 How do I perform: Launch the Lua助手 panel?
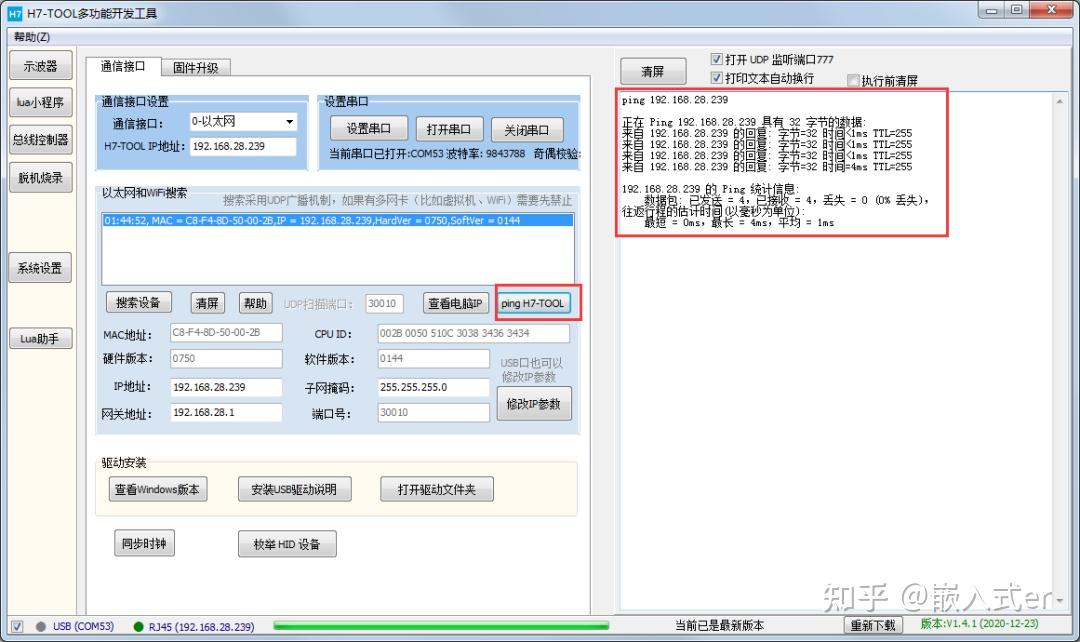(40, 338)
